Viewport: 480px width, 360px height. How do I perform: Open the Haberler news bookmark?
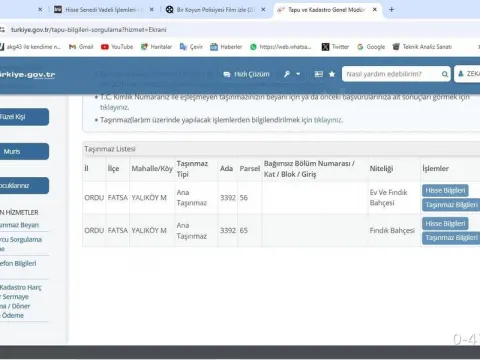click(226, 47)
